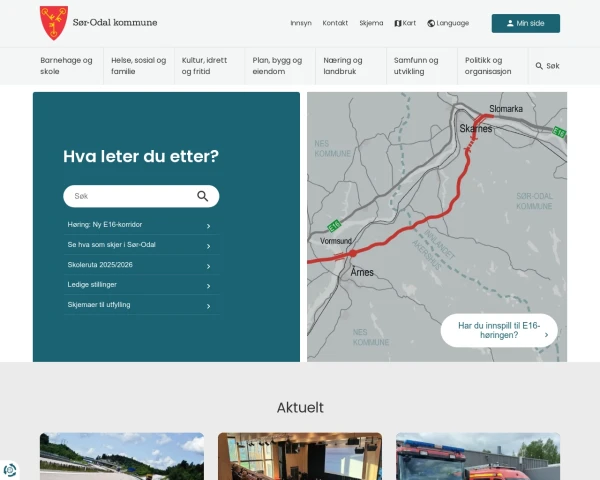
Task: Expand the Barnehage og skole menu
Action: click(x=66, y=66)
